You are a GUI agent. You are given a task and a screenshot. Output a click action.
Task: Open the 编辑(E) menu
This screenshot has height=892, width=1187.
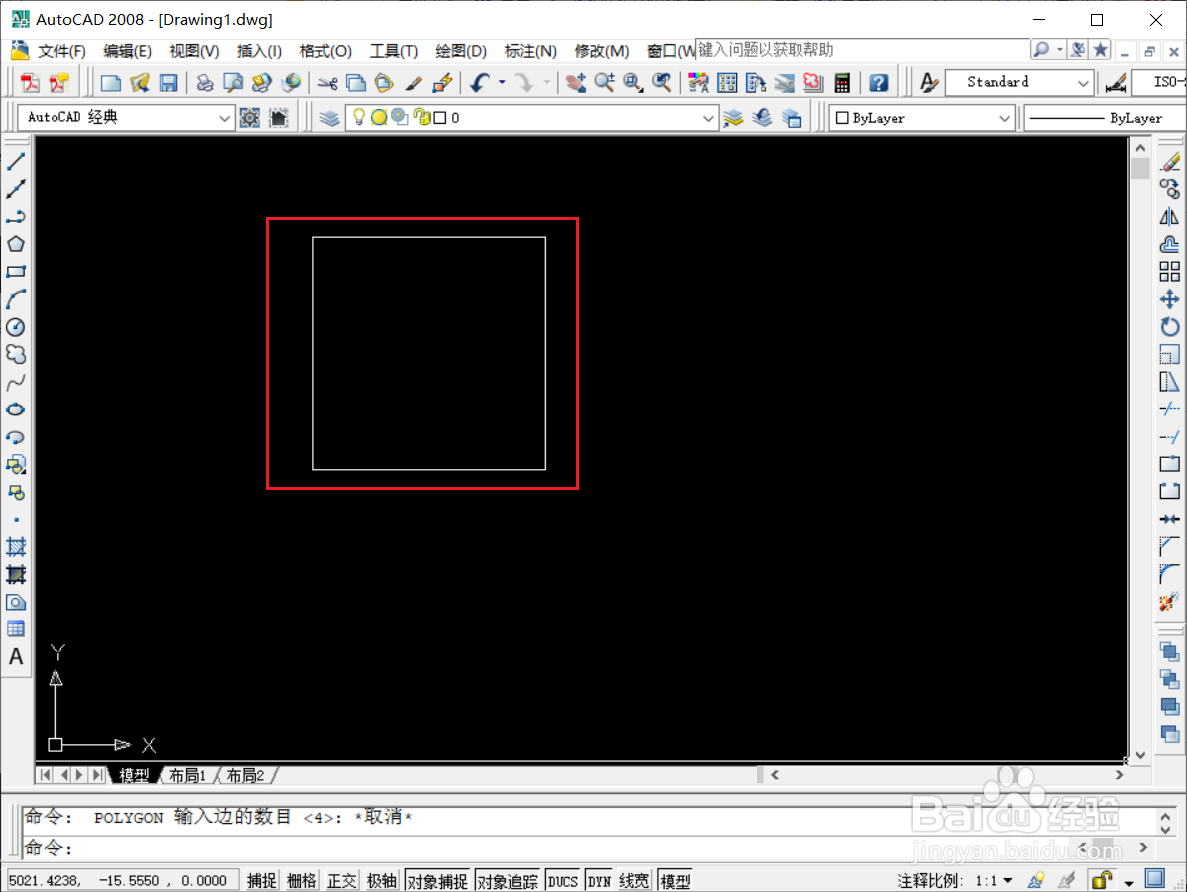(127, 51)
